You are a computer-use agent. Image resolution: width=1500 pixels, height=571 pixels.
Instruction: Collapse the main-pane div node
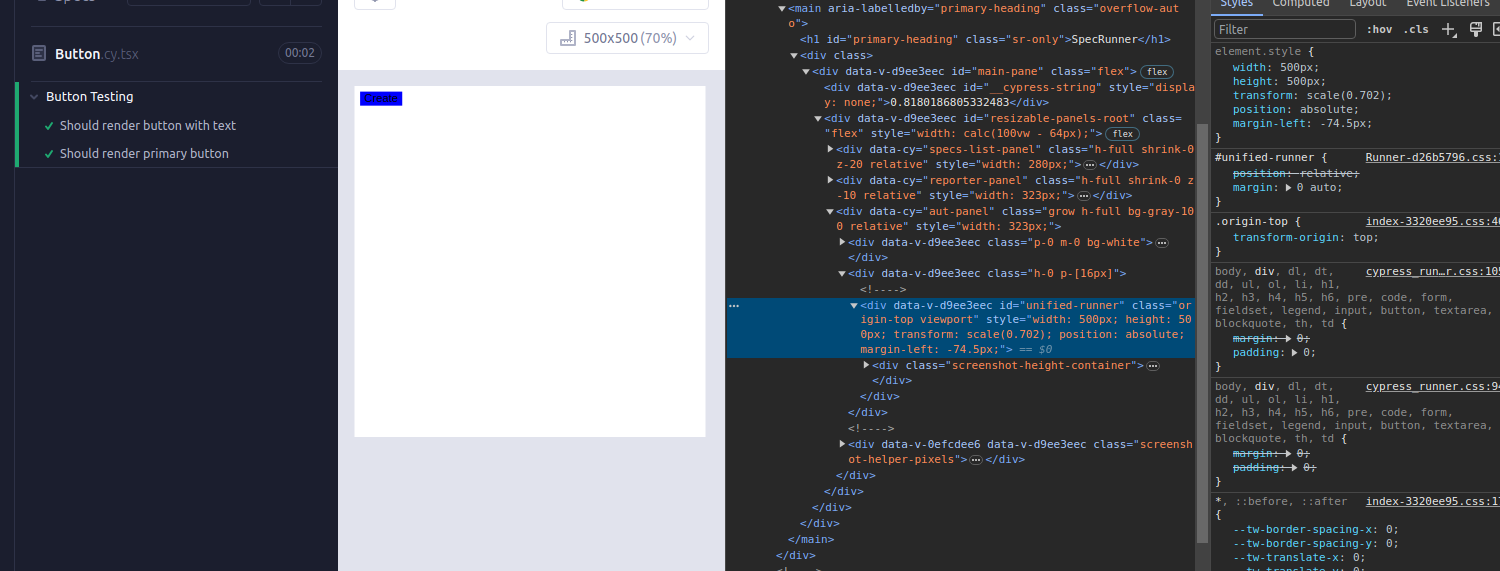tap(806, 72)
